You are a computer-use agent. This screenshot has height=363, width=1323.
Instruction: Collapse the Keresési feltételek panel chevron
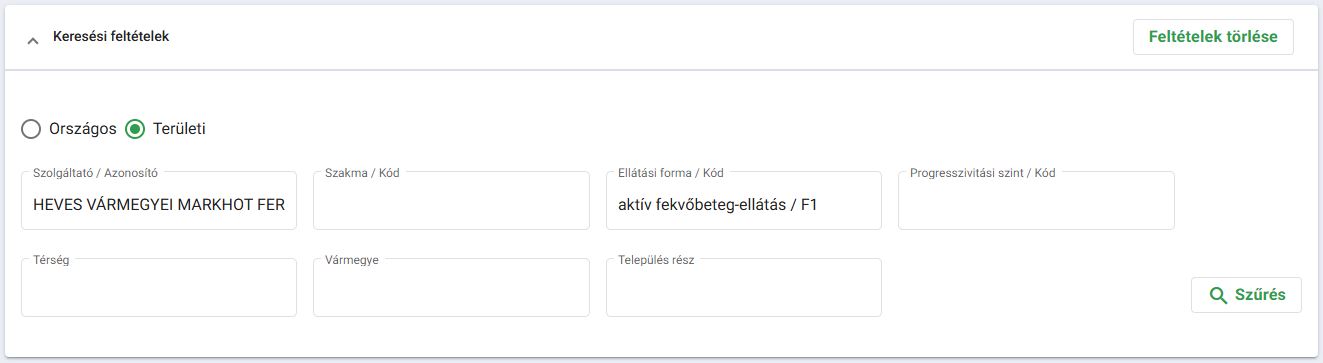33,41
